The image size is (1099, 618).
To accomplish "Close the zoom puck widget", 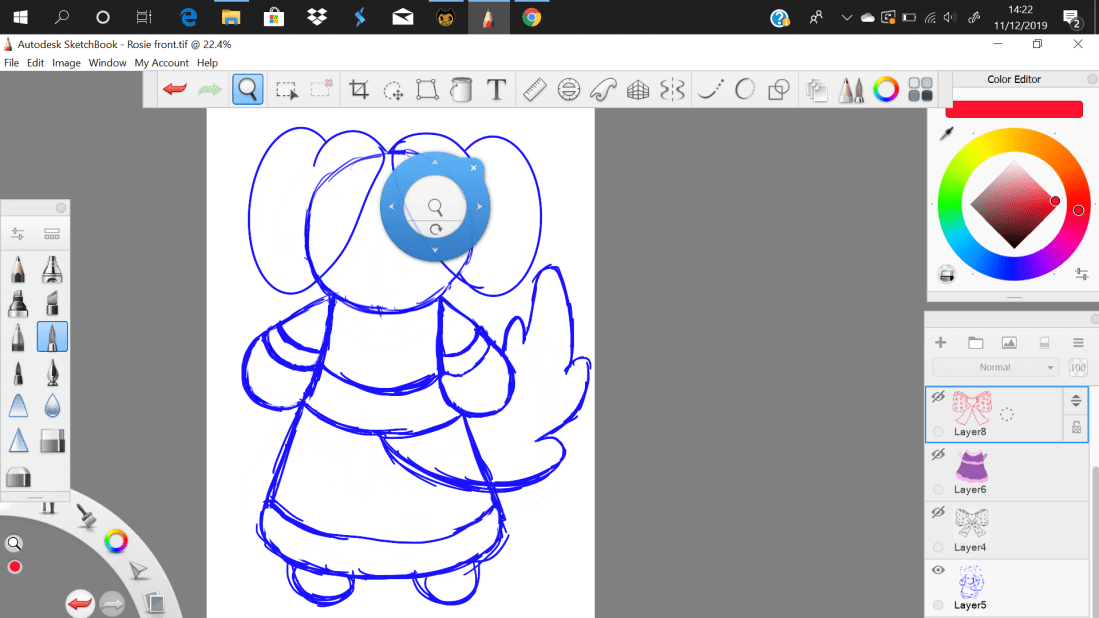I will click(x=474, y=168).
